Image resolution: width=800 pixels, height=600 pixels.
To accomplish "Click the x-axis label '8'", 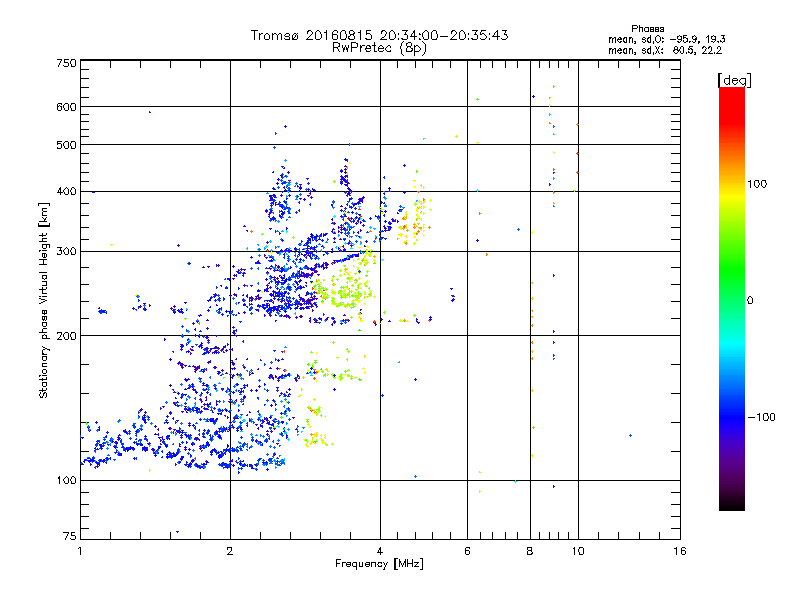I will 530,551.
